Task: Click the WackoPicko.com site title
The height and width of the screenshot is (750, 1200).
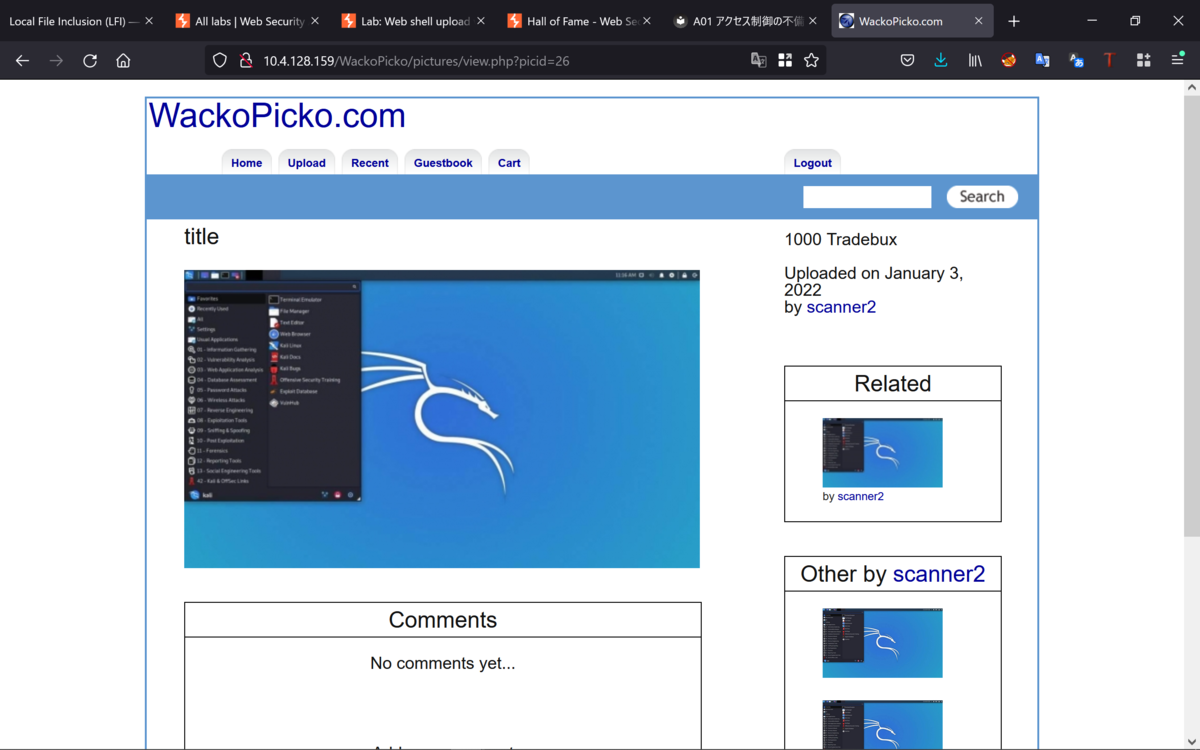Action: [277, 116]
